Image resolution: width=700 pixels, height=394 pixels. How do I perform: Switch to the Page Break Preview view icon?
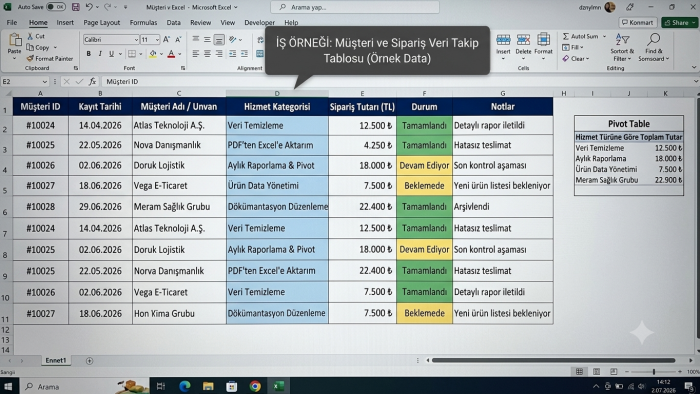tap(614, 371)
